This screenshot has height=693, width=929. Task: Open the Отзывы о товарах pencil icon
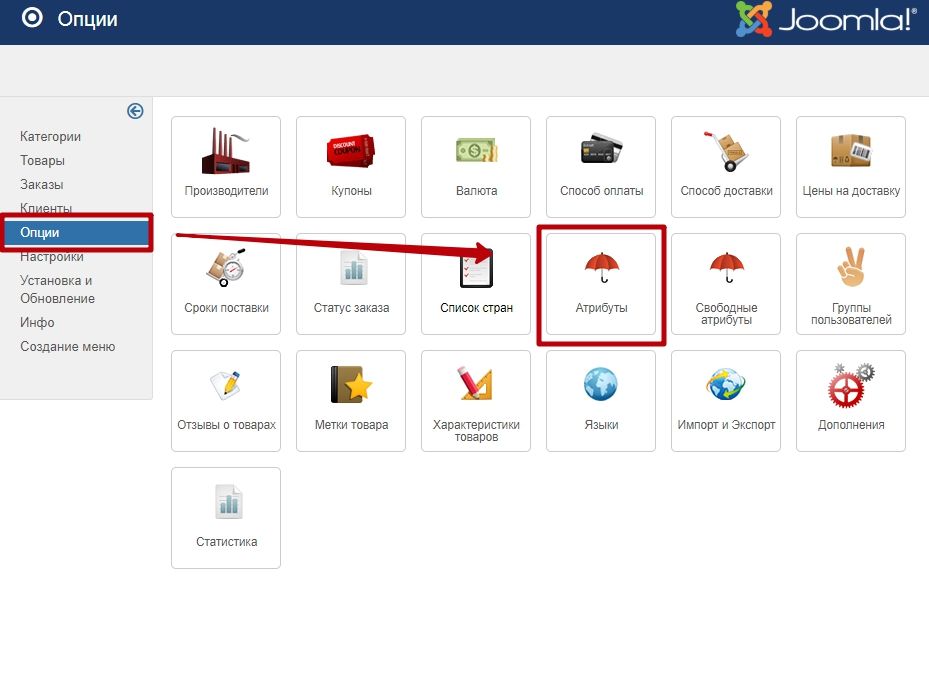(x=226, y=384)
